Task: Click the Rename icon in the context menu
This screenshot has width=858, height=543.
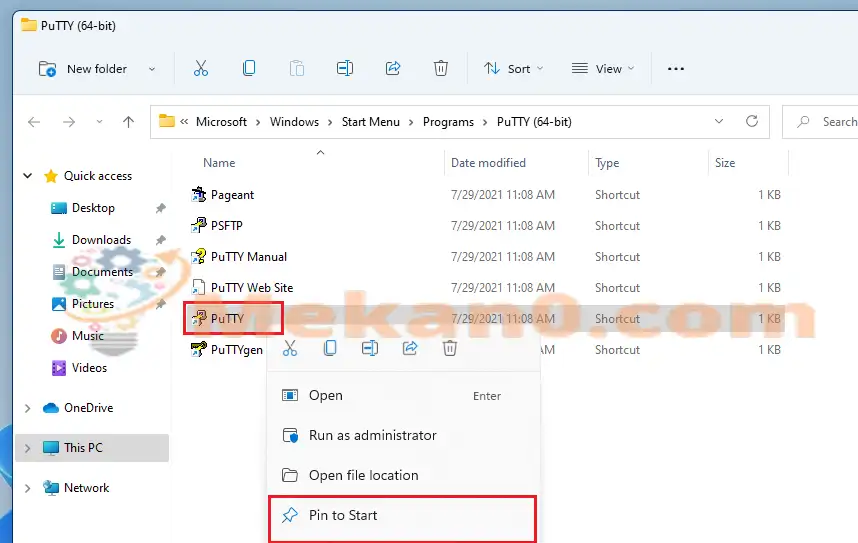Action: point(370,348)
